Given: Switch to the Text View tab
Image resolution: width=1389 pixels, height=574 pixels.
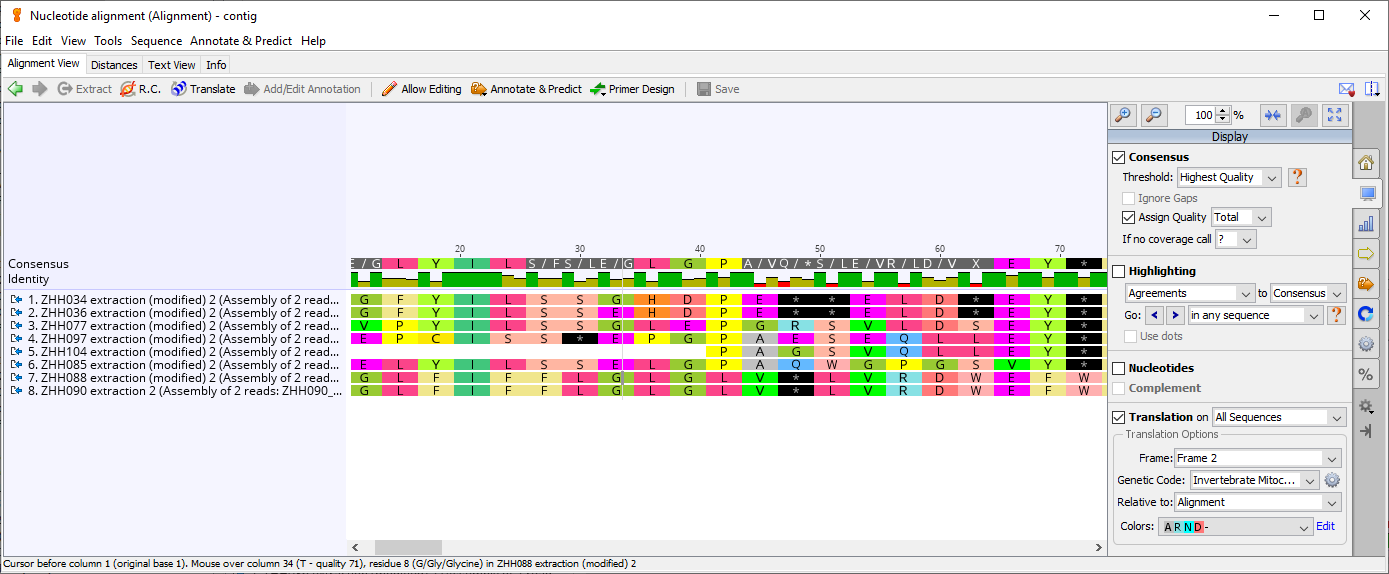Looking at the screenshot, I should click(x=172, y=65).
